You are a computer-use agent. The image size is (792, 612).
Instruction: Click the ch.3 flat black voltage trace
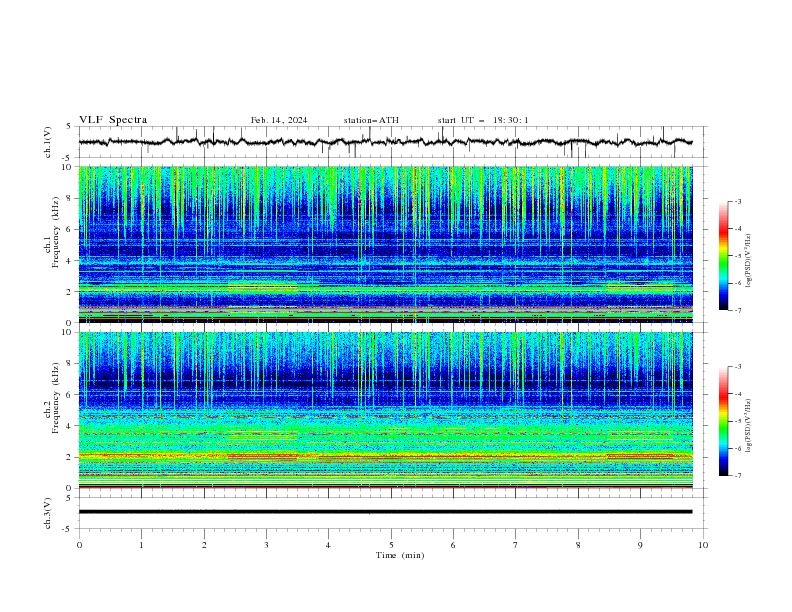click(385, 512)
